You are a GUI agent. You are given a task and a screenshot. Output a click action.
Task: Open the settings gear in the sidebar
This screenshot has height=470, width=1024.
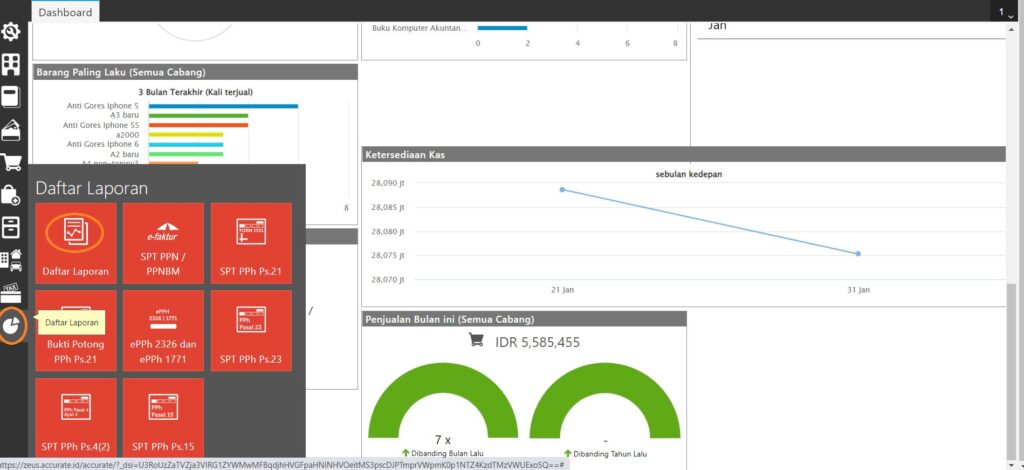tap(12, 32)
